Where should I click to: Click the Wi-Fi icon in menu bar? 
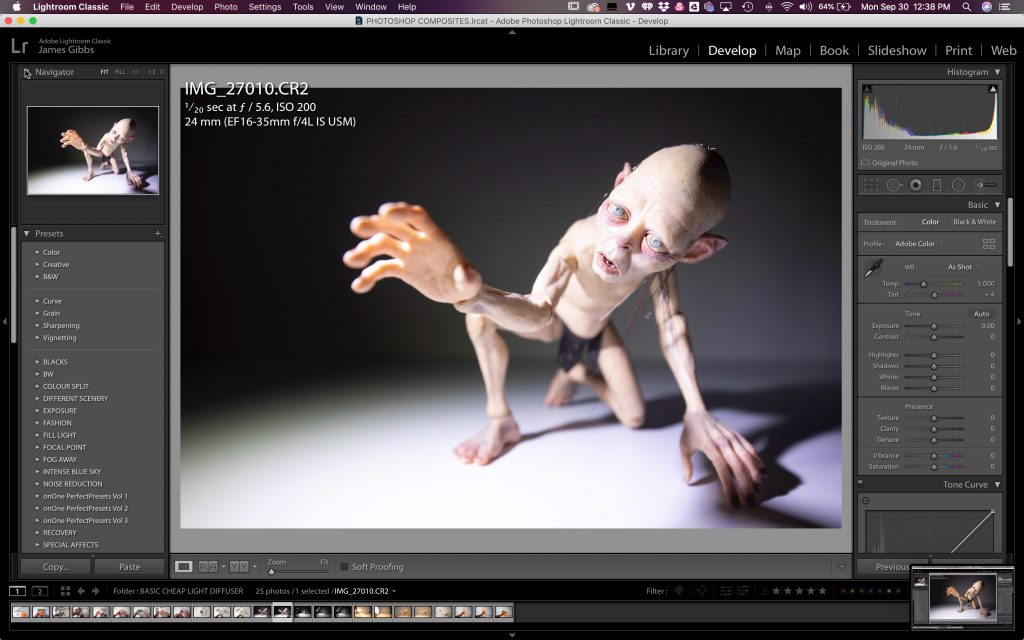coord(787,7)
